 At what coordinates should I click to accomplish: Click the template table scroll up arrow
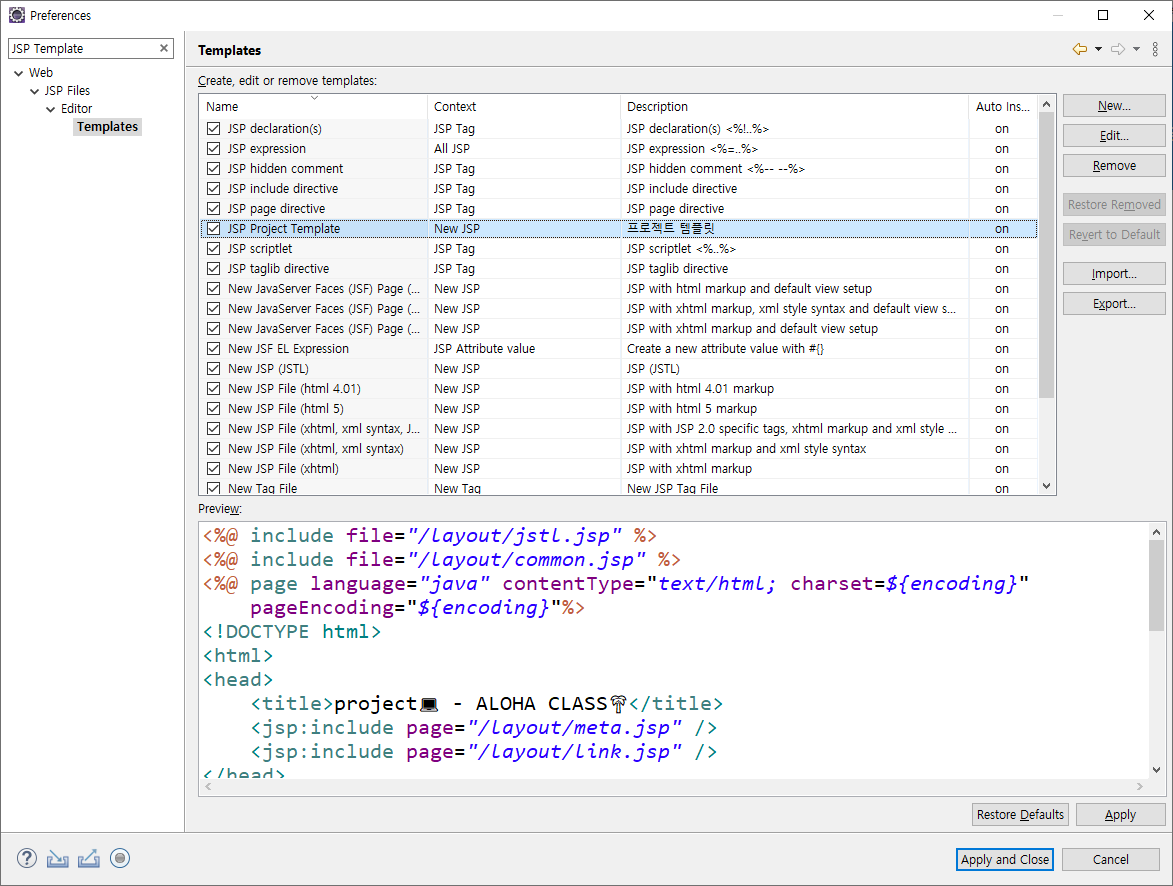click(x=1047, y=104)
